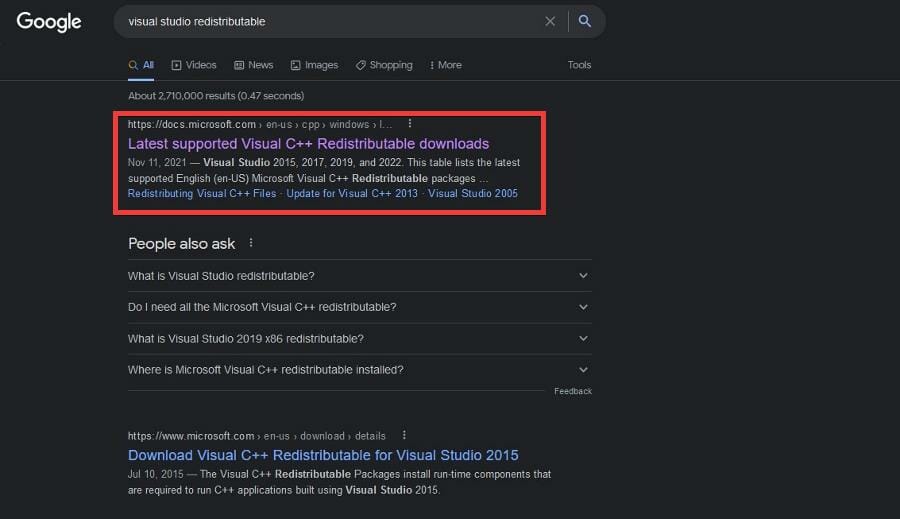The image size is (900, 519).
Task: Switch to the Images tab
Action: pos(315,65)
